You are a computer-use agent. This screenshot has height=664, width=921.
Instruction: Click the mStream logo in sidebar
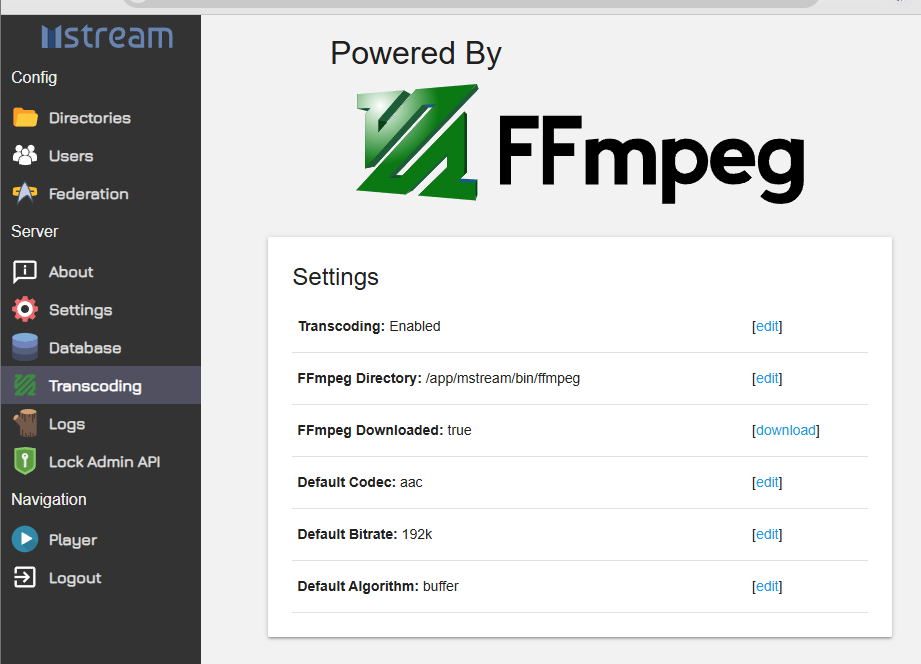(107, 36)
